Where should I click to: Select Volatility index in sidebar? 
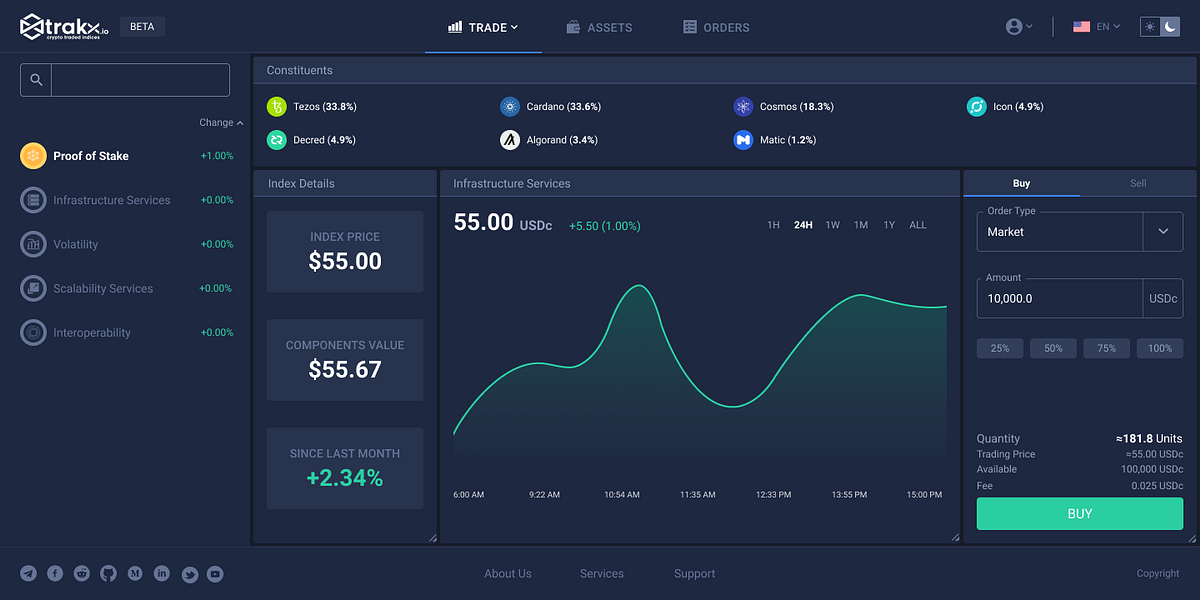click(x=127, y=244)
